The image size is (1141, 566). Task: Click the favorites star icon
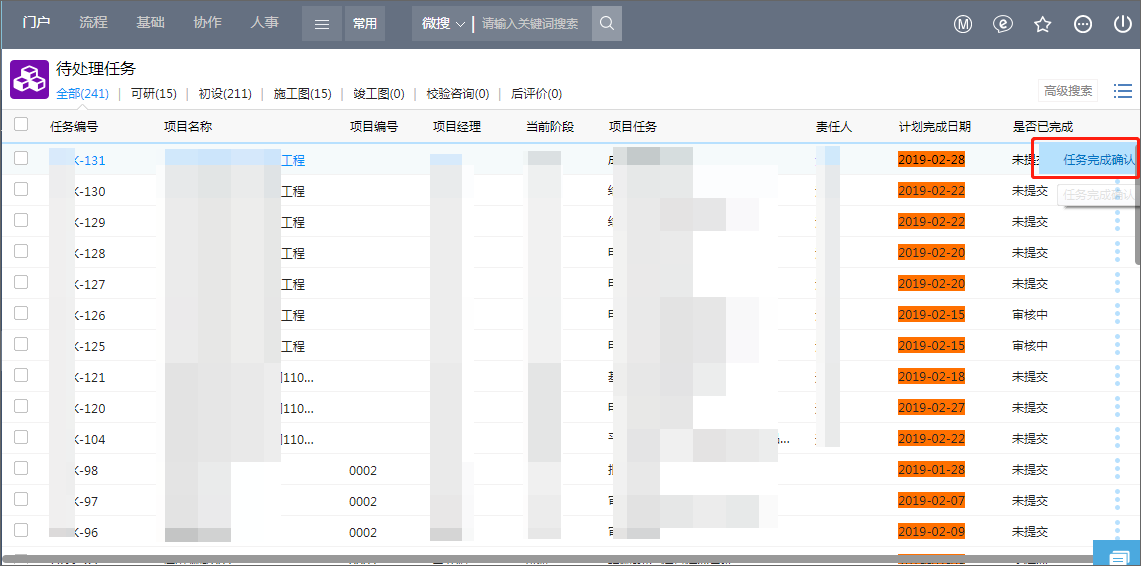(1043, 24)
